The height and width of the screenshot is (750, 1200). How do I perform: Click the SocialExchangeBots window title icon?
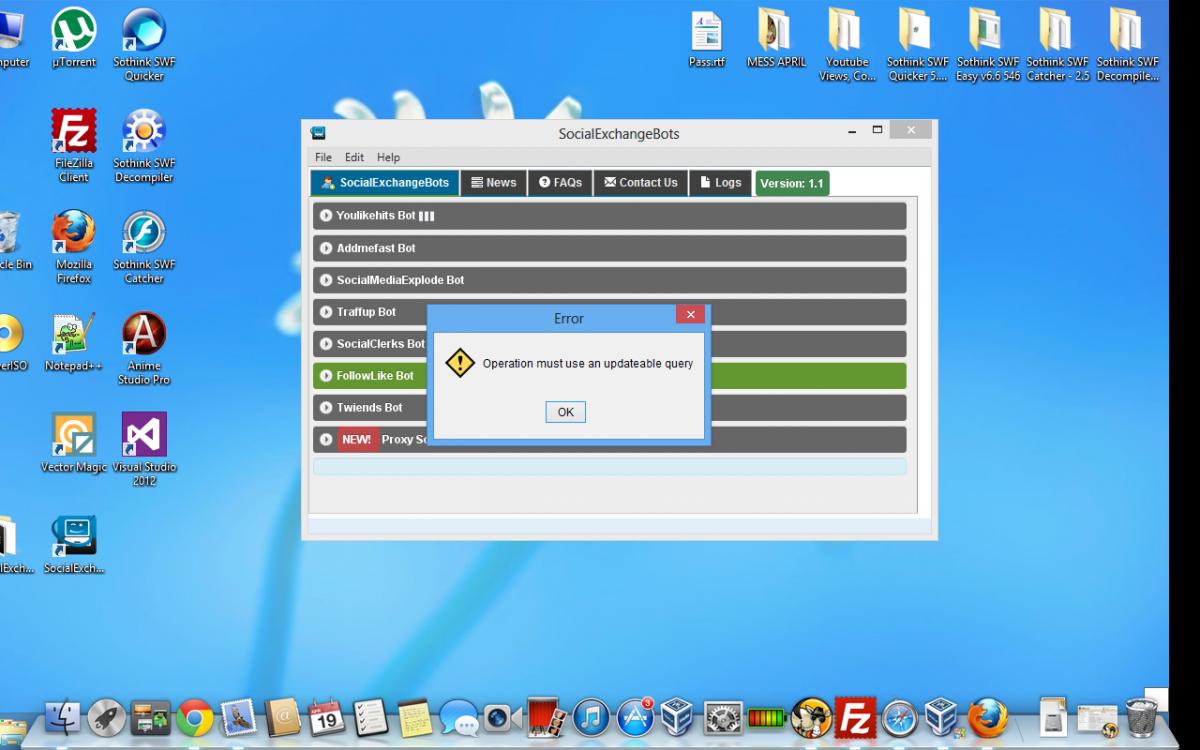point(318,133)
